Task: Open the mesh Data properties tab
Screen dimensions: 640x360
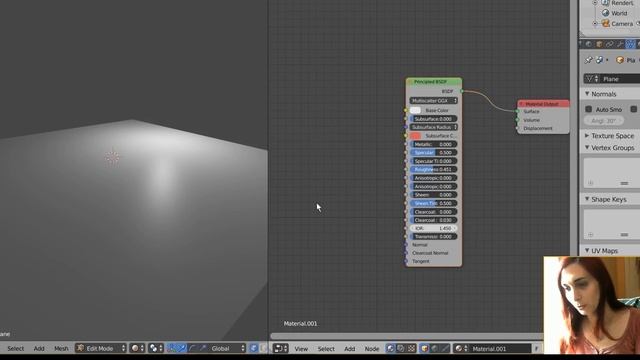Action: click(x=631, y=44)
